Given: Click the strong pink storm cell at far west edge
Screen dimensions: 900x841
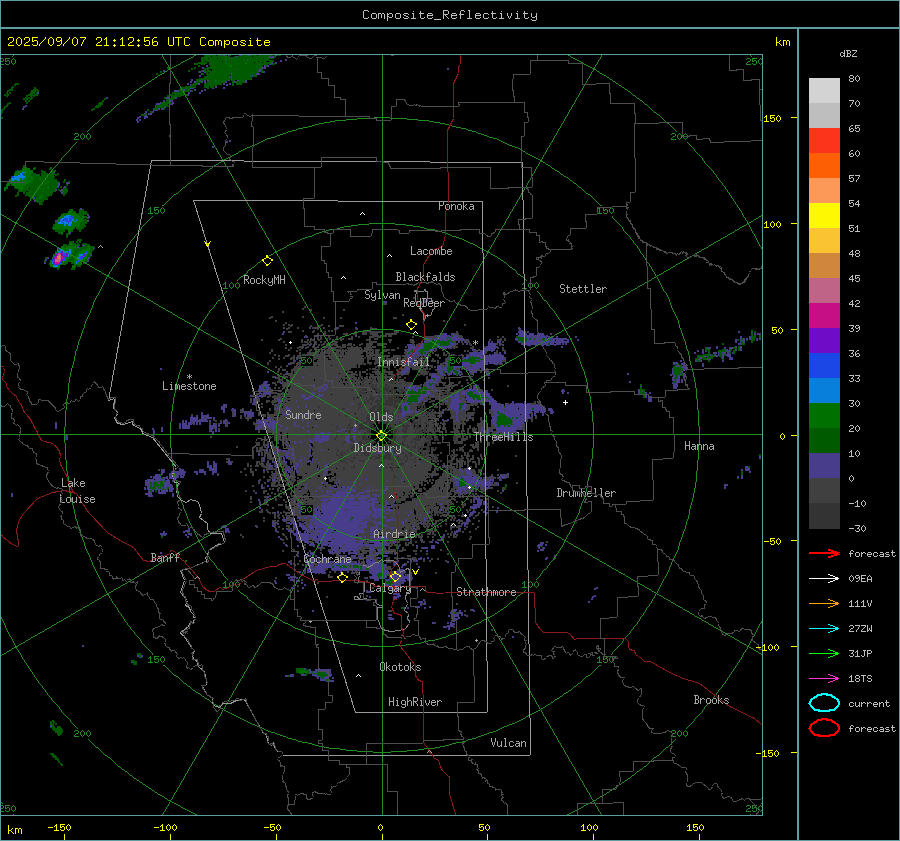Looking at the screenshot, I should point(57,258).
